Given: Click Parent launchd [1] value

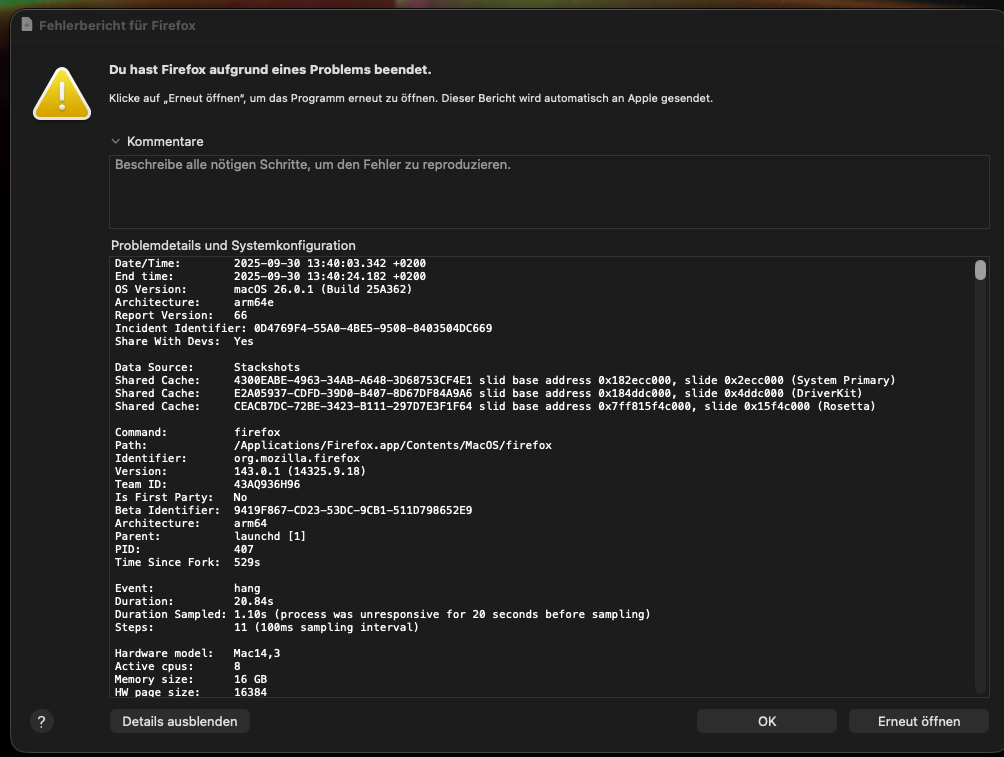Looking at the screenshot, I should [270, 536].
